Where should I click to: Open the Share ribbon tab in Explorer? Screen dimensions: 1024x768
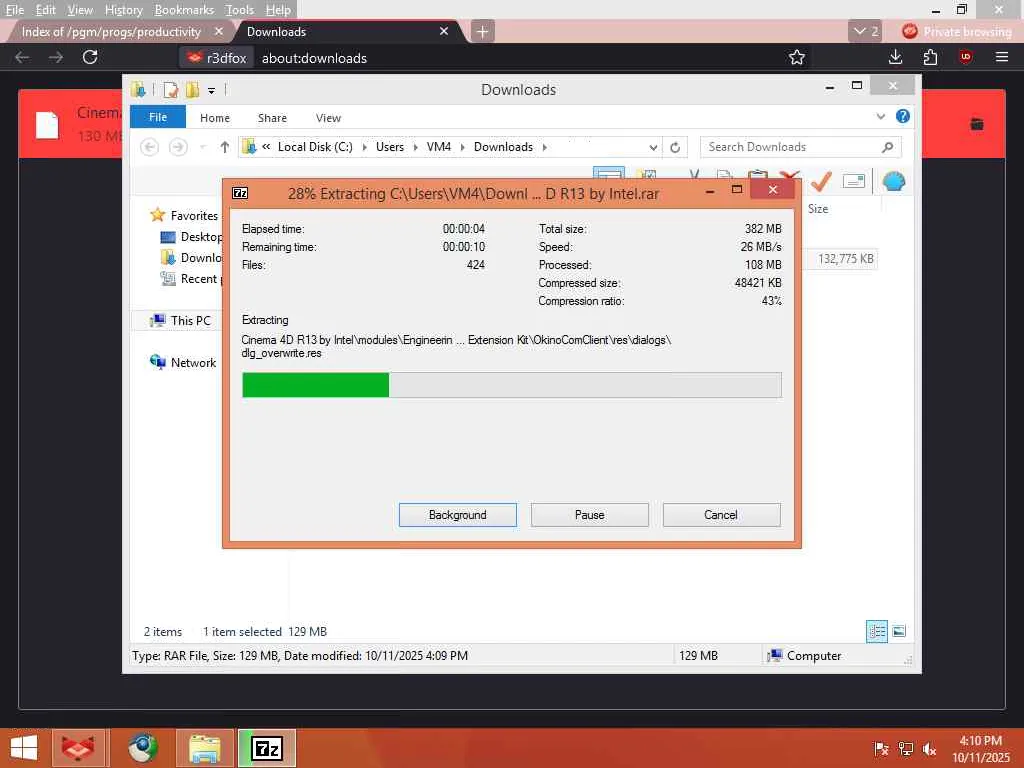(x=272, y=118)
